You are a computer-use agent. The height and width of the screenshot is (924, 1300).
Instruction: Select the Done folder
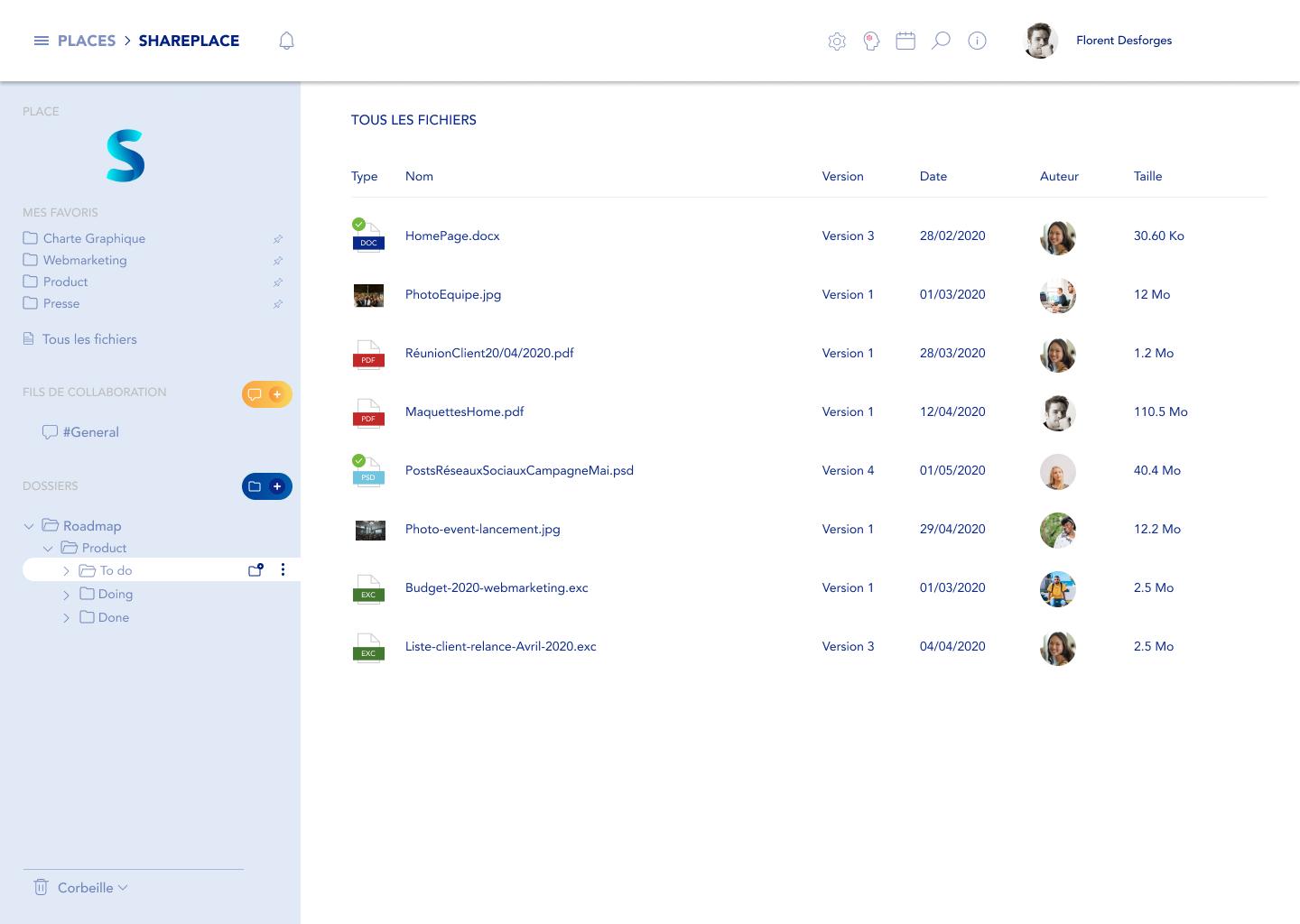104,617
